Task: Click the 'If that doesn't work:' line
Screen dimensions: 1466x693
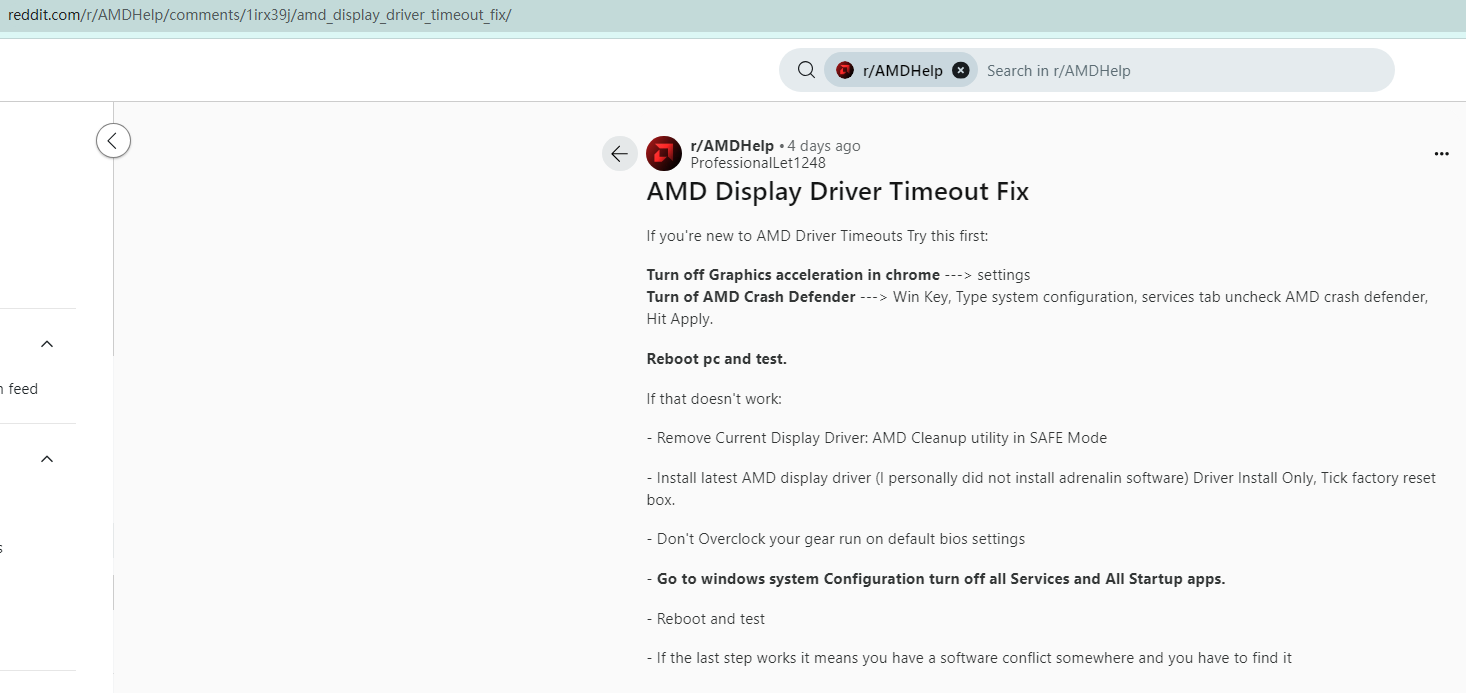Action: pos(714,399)
